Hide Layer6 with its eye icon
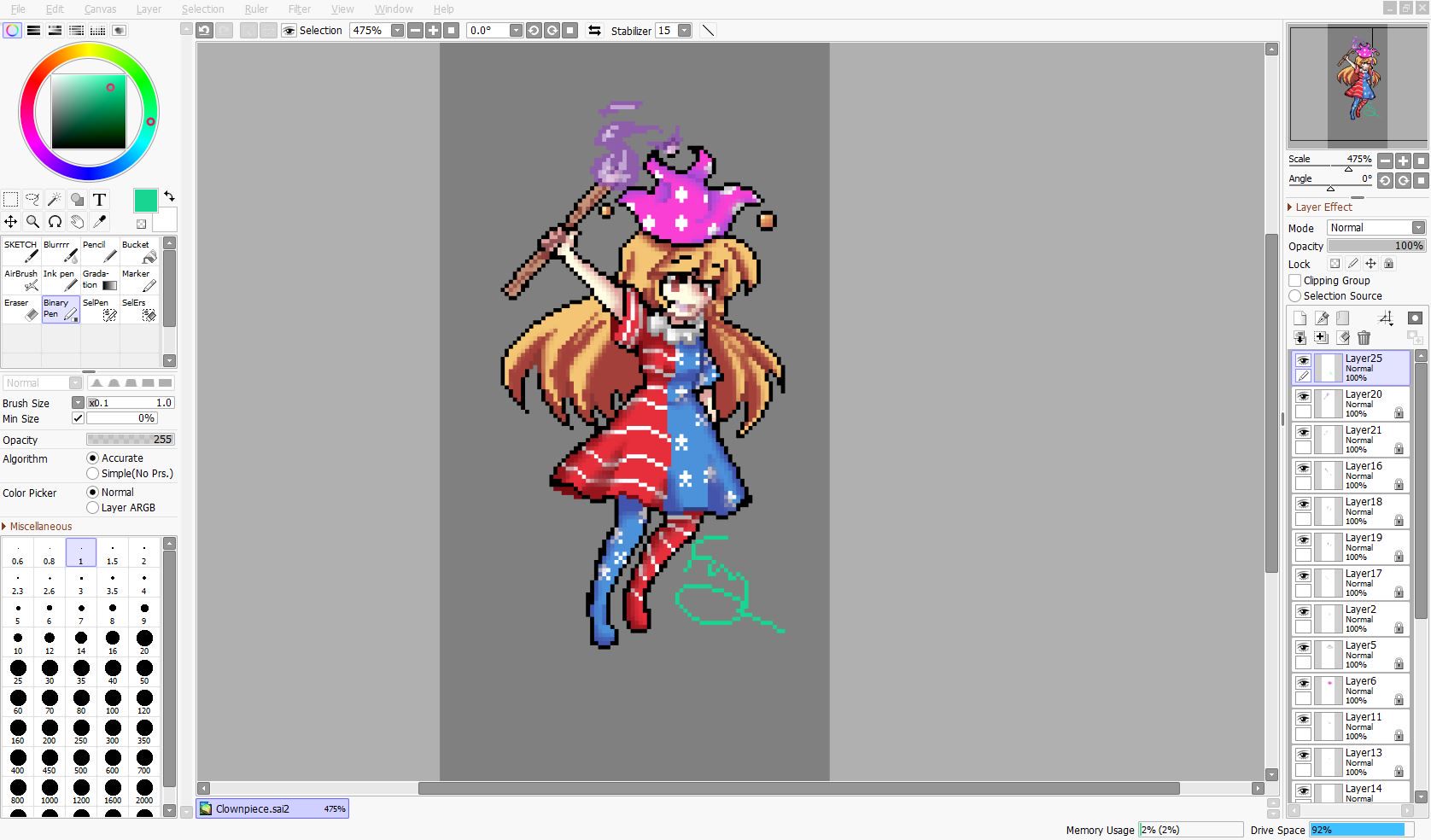 [1303, 684]
